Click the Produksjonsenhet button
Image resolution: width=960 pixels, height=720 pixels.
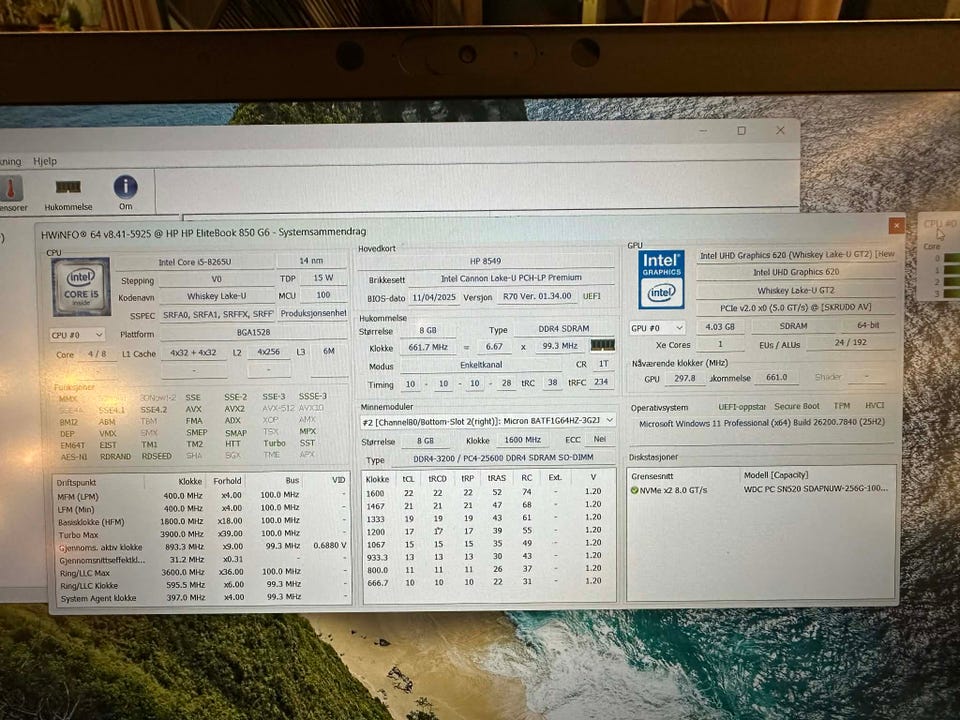313,313
